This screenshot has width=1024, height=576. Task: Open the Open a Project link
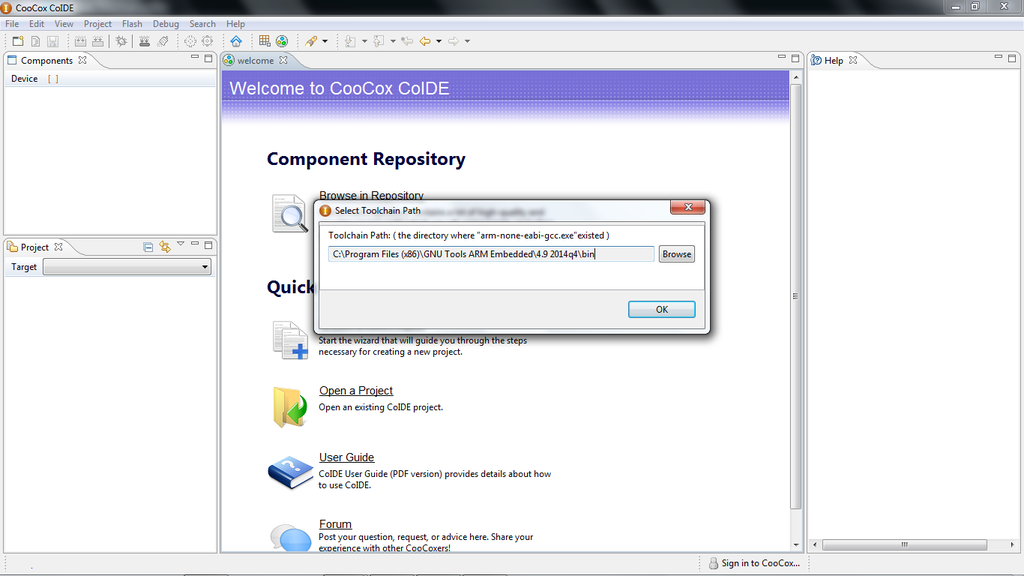(356, 391)
